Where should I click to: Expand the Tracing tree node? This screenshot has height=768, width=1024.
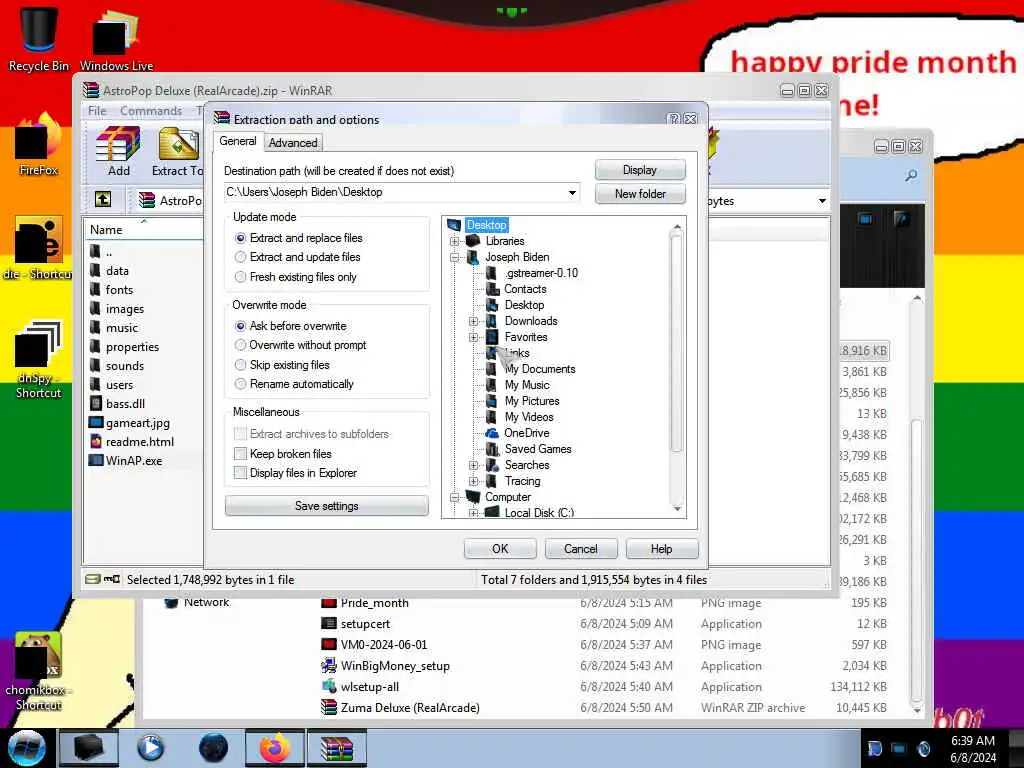click(x=473, y=481)
